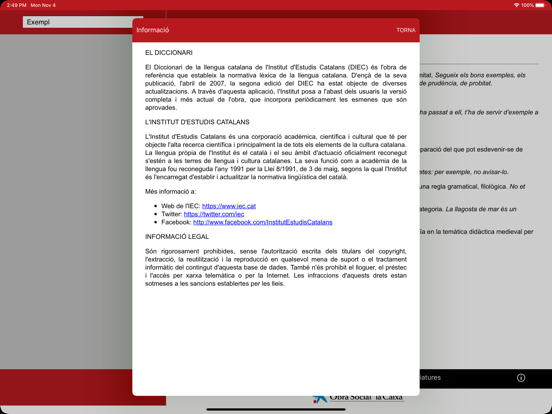
Task: Click the 'Twitter:' bullet label
Action: coord(171,214)
